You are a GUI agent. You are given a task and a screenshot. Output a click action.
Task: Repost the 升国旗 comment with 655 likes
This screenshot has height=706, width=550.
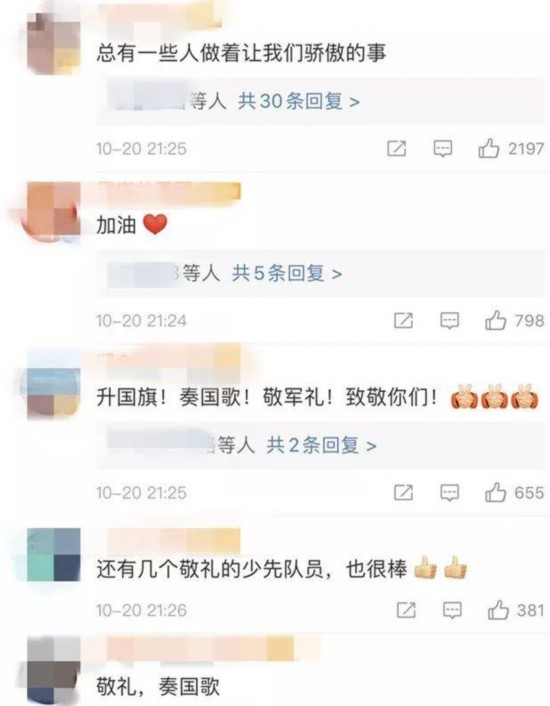click(x=403, y=492)
